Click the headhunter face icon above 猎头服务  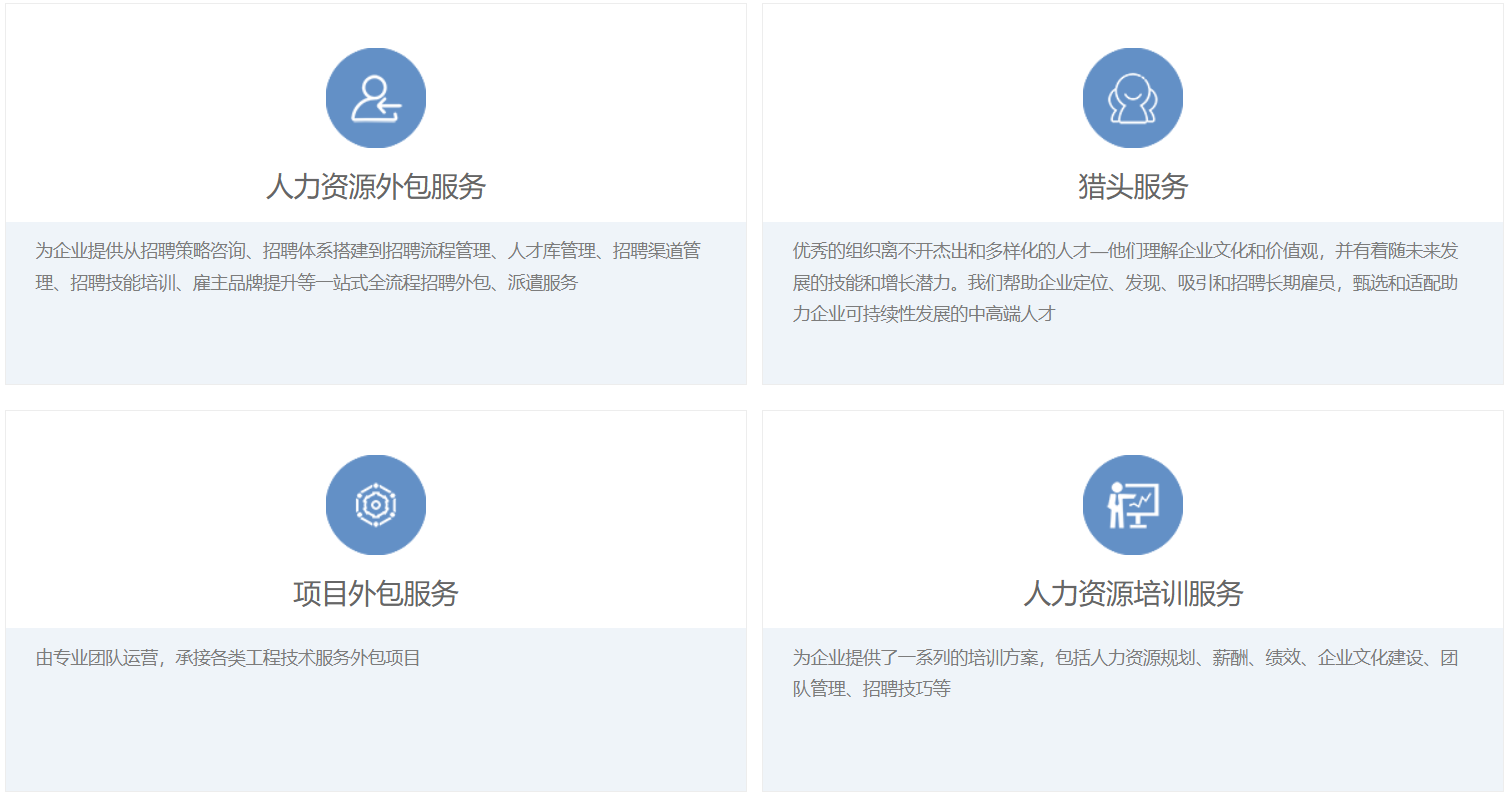pyautogui.click(x=1132, y=98)
